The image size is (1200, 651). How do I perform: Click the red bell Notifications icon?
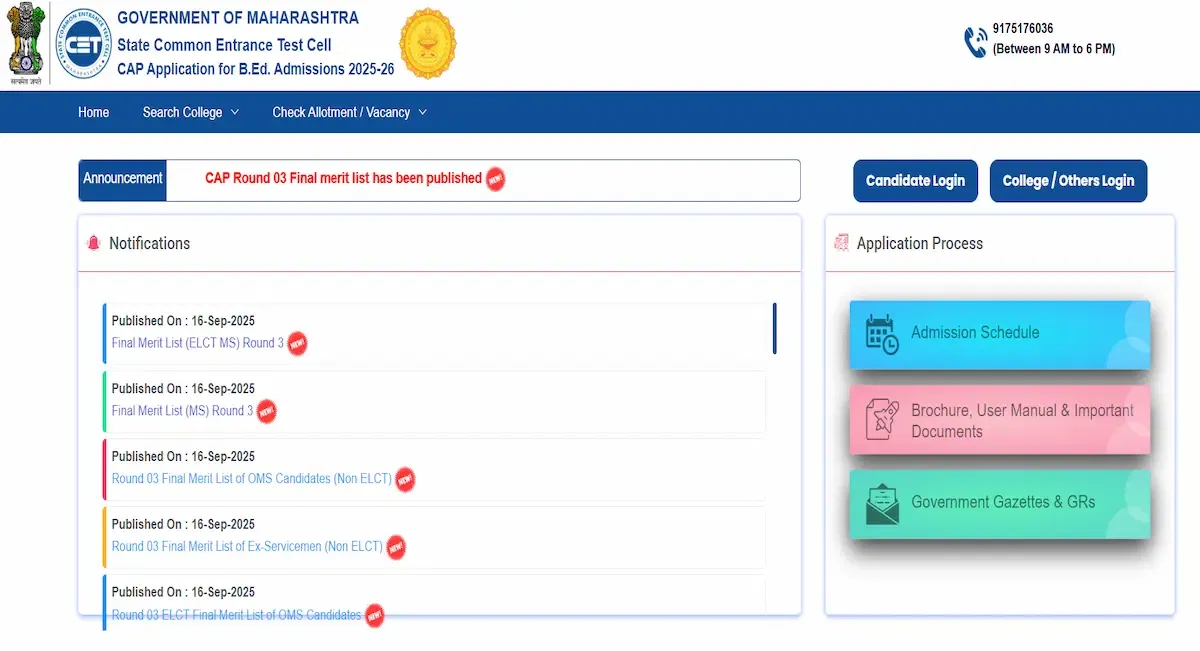(94, 243)
